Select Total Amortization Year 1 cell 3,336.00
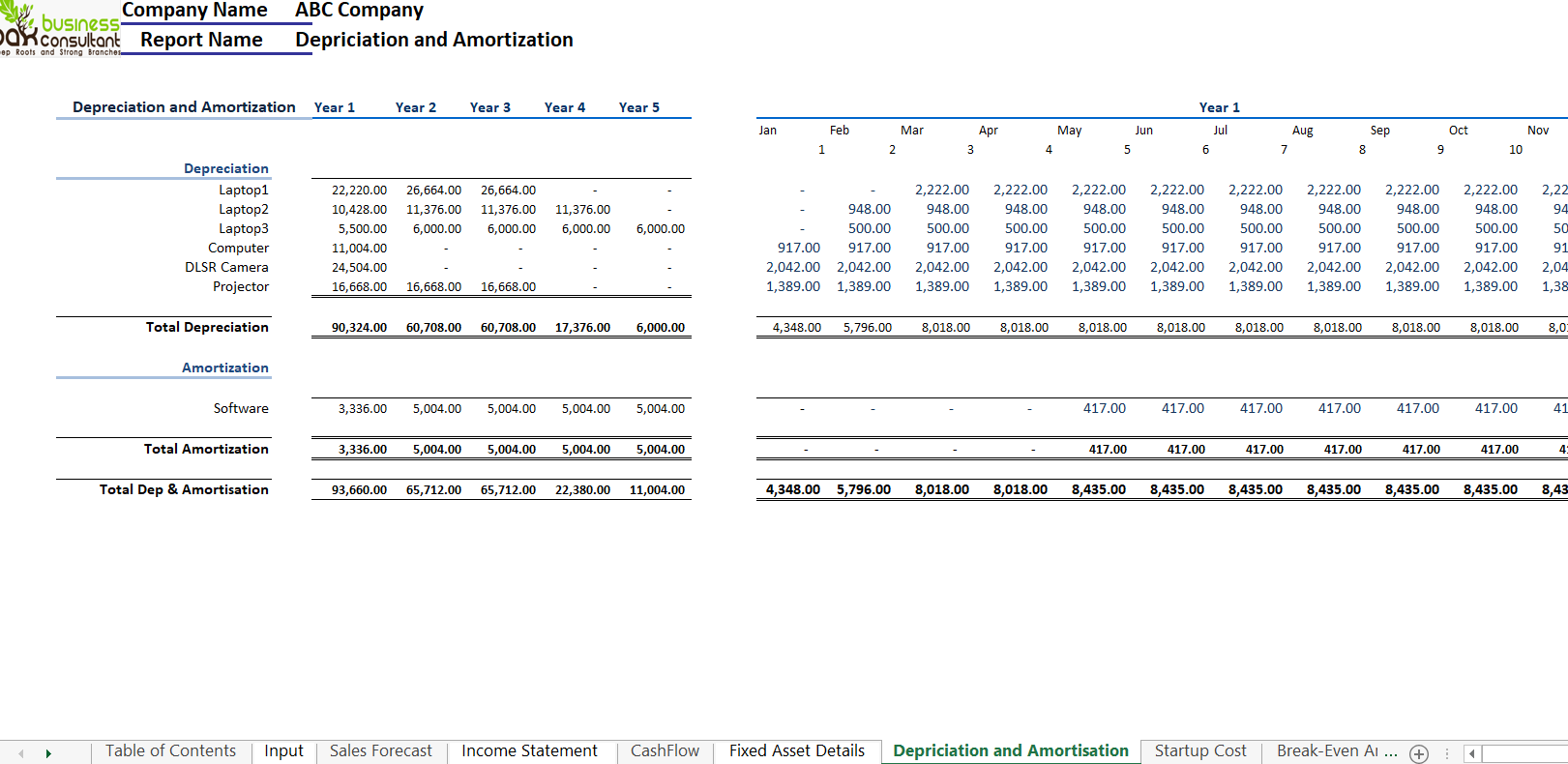 [x=363, y=450]
